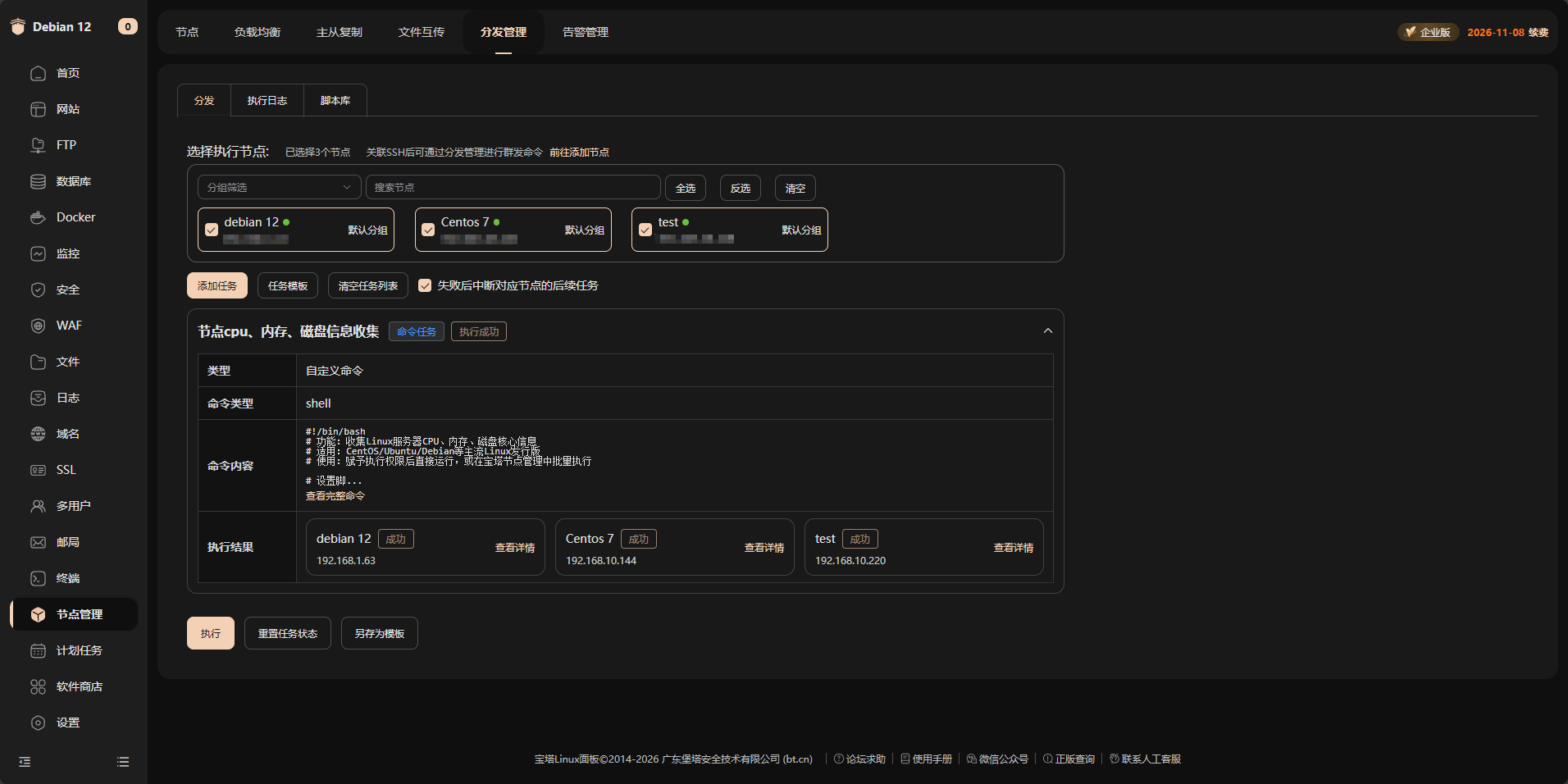Open the WAF firewall icon
The height and width of the screenshot is (784, 1568).
[38, 326]
